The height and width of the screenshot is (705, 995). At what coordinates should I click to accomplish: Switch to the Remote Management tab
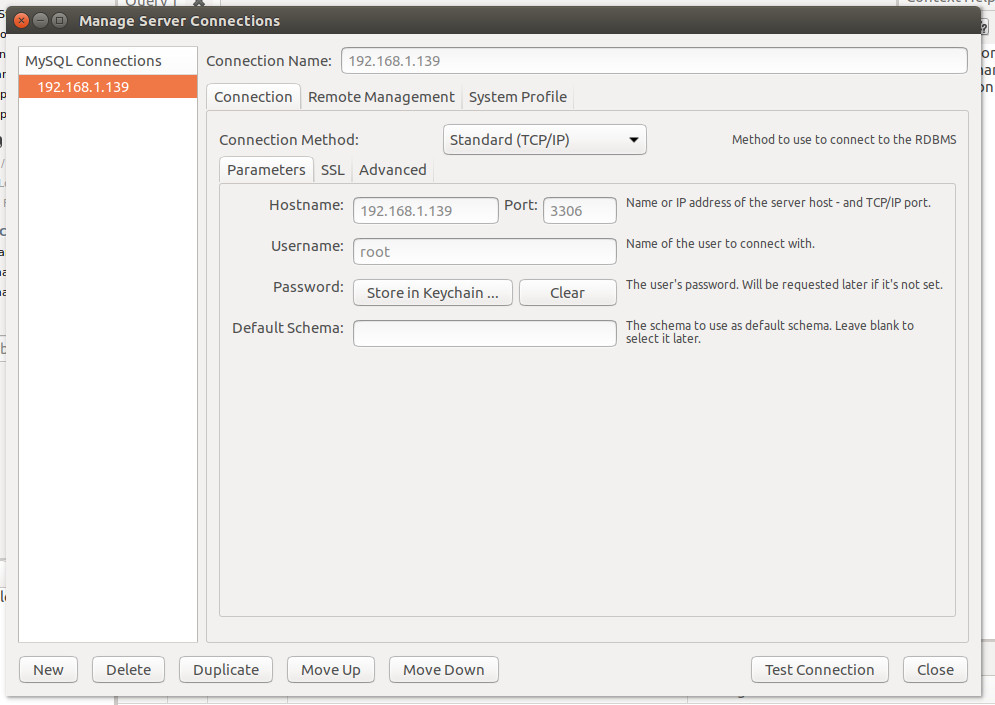(381, 97)
